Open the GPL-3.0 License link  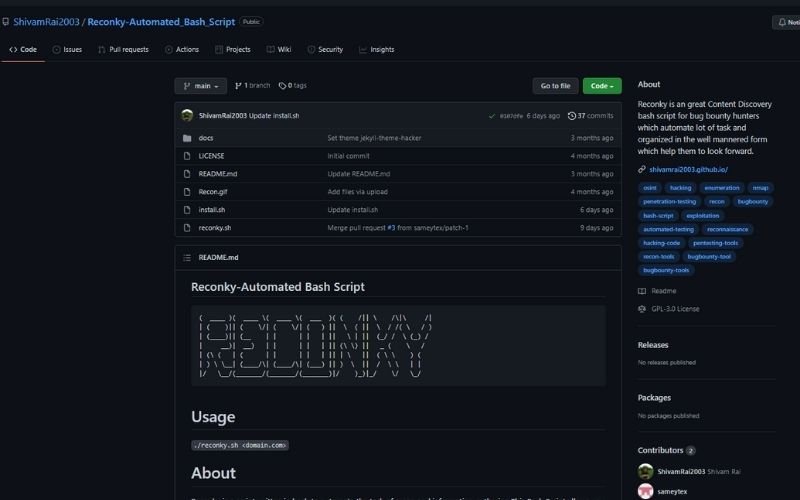[669, 309]
